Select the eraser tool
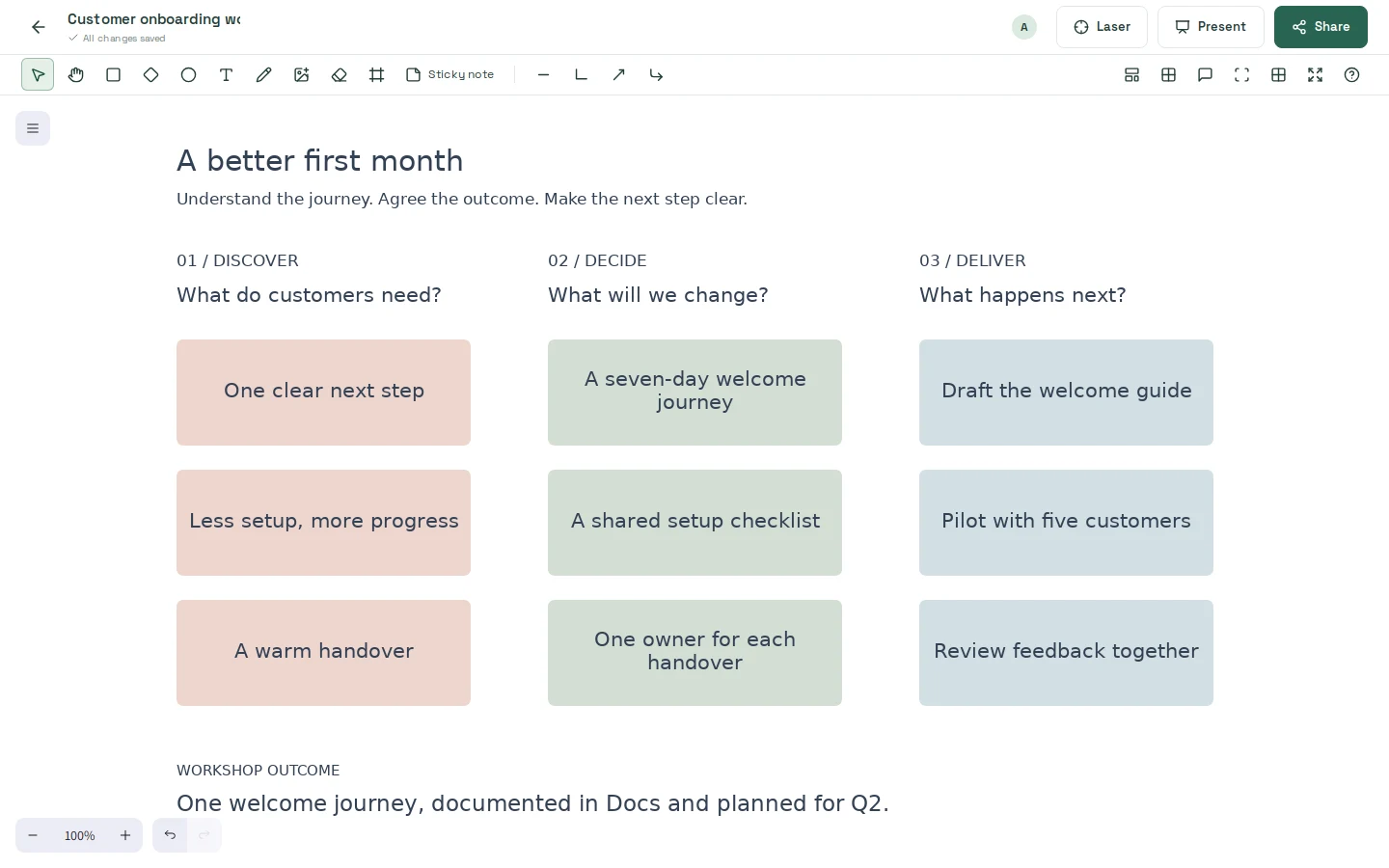The image size is (1389, 868). 339,74
